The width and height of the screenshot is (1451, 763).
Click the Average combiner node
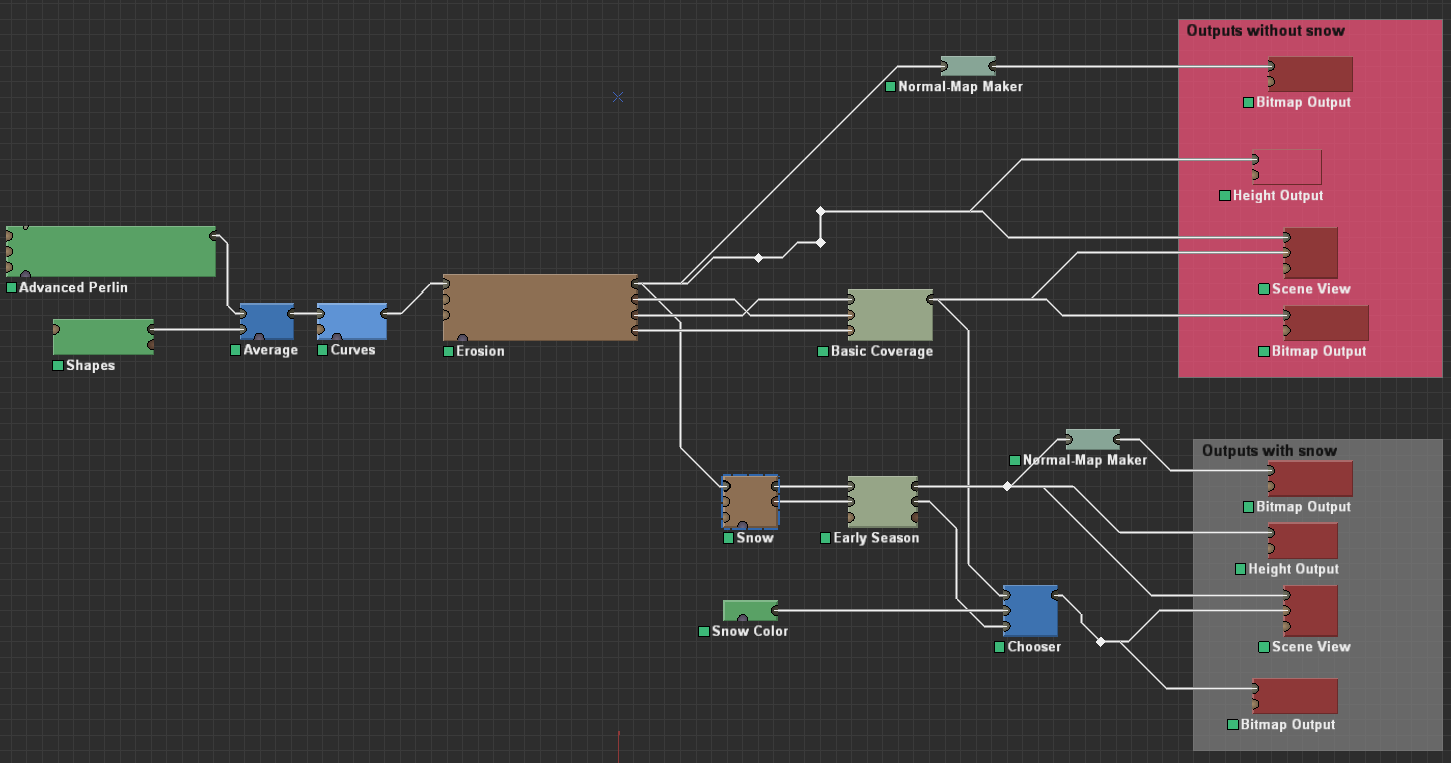267,321
